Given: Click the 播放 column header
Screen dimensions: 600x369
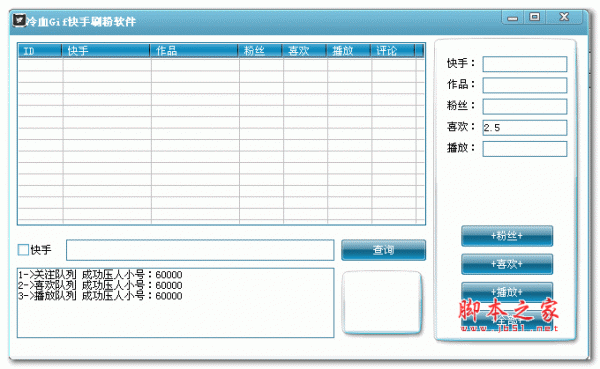Looking at the screenshot, I should tap(348, 51).
